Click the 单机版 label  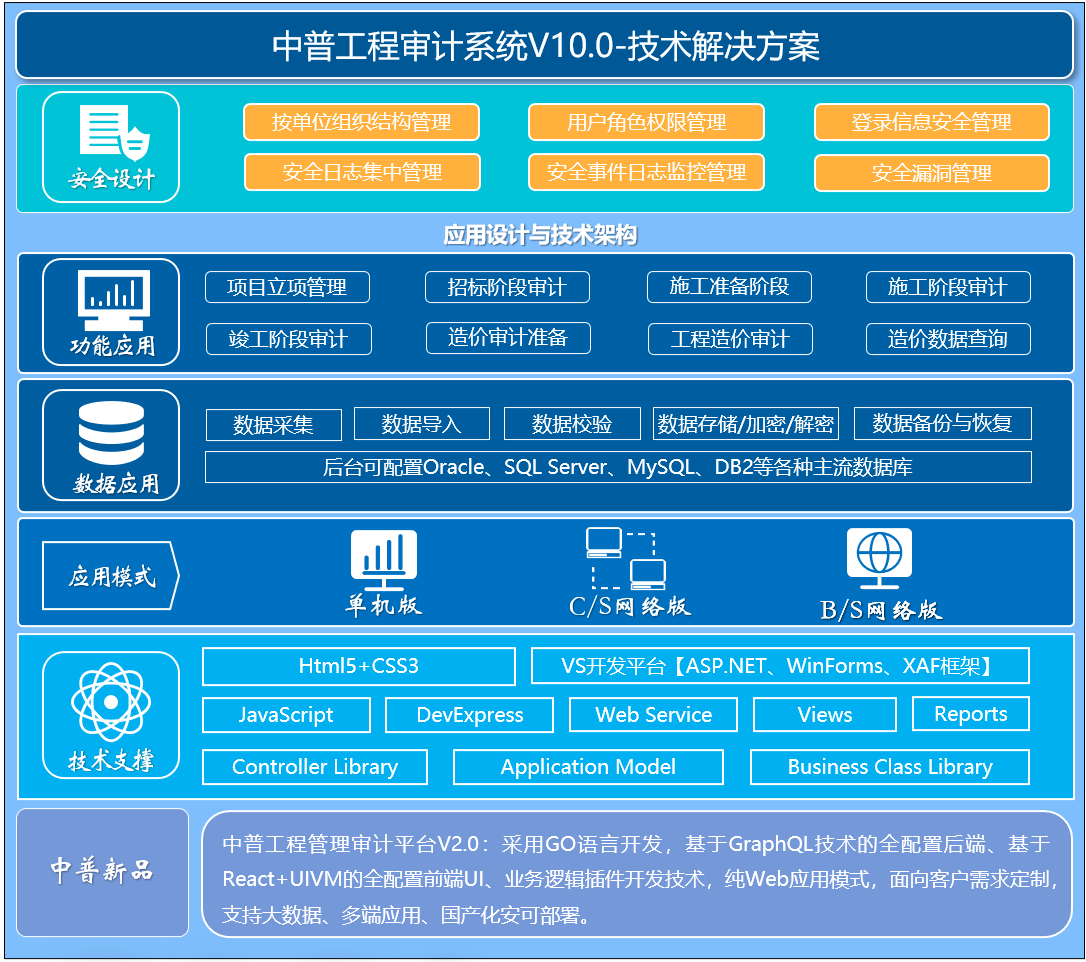384,605
